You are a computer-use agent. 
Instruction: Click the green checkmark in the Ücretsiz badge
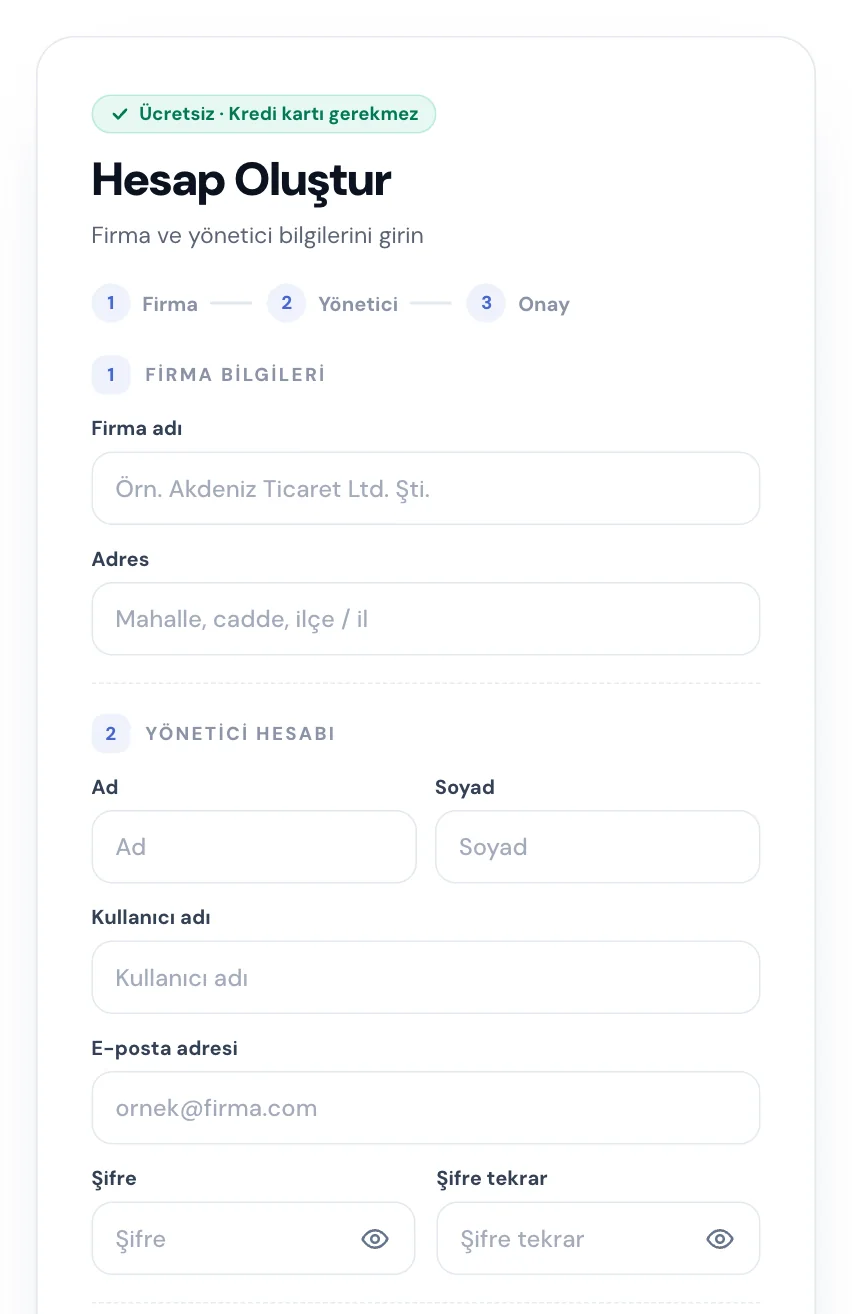coord(120,114)
